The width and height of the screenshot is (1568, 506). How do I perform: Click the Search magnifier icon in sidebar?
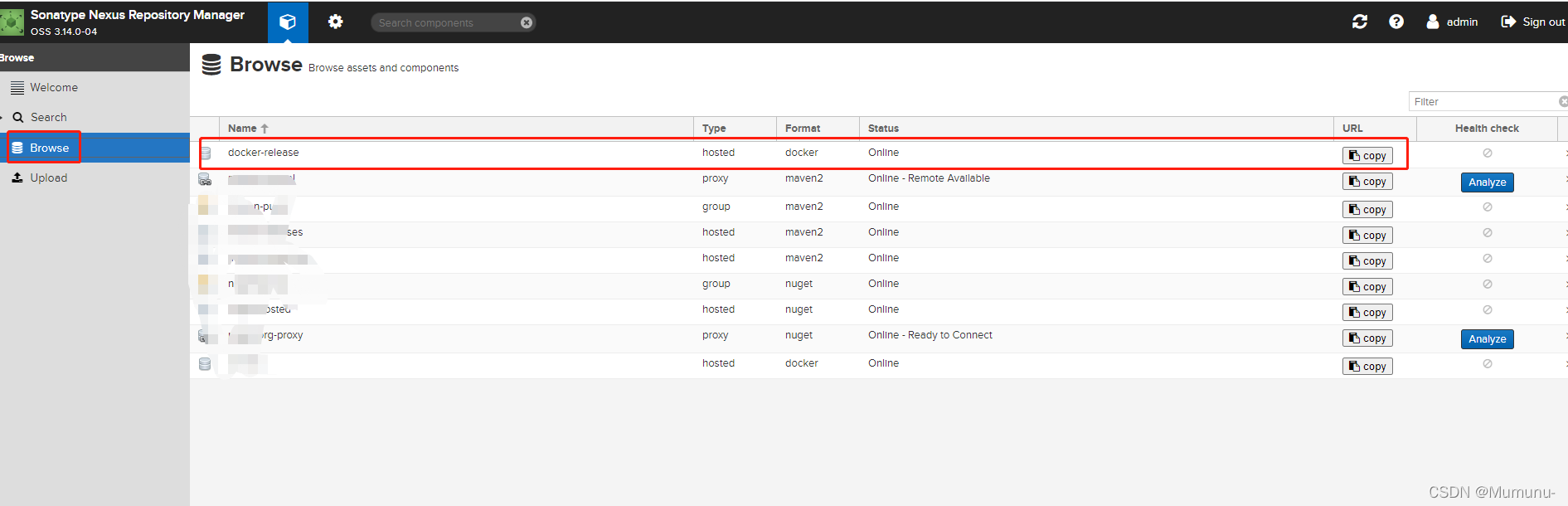point(17,118)
